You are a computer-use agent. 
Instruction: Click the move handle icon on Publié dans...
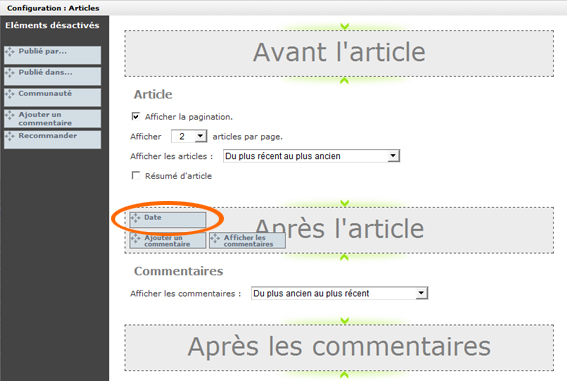point(10,73)
